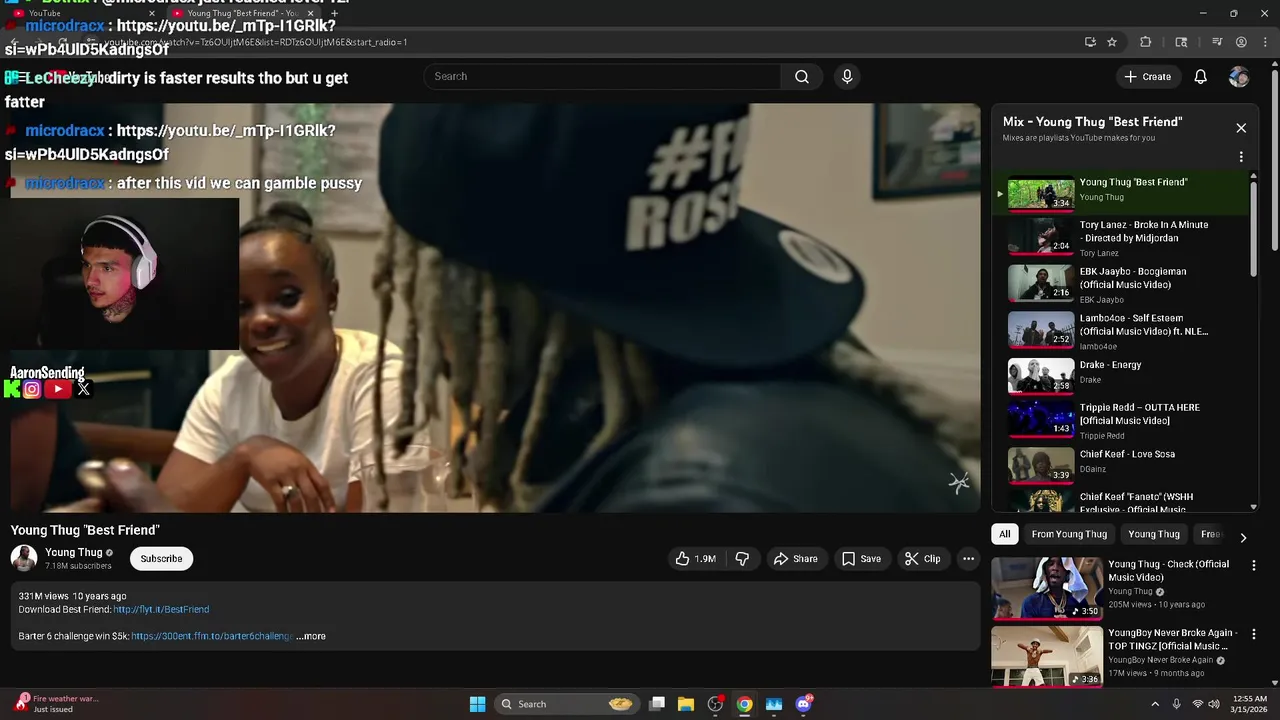Viewport: 1280px width, 720px height.
Task: Select the Young Thug filter chip
Action: point(1154,534)
